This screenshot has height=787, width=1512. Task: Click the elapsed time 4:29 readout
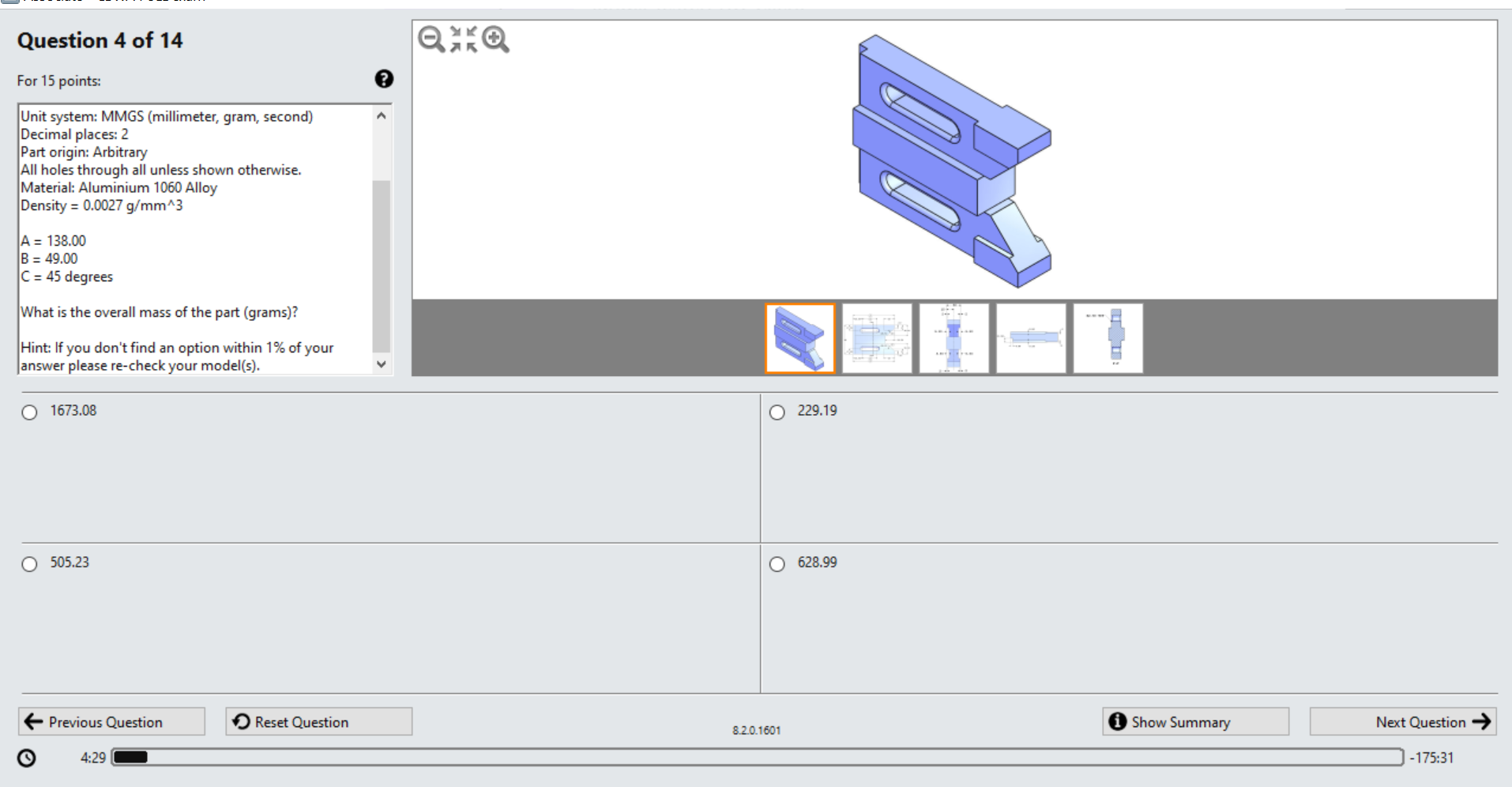[x=93, y=758]
